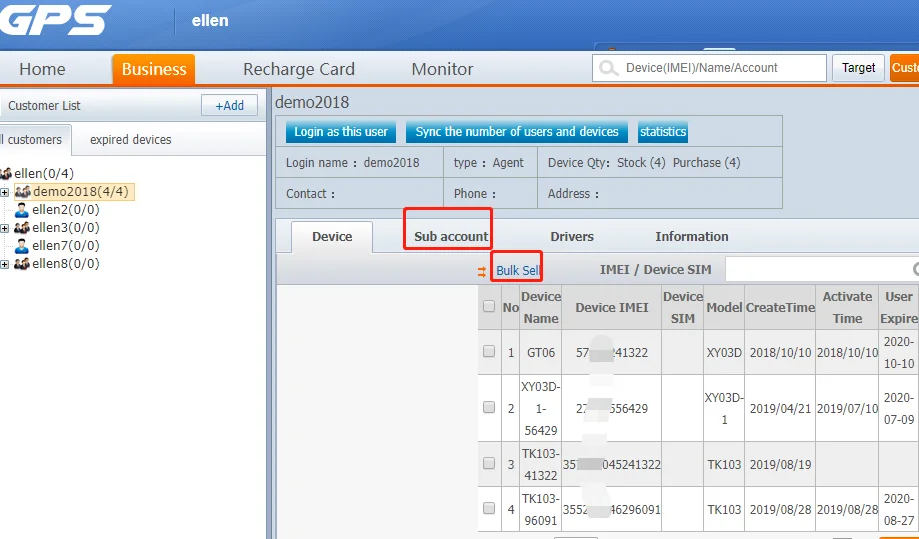Select the checkbox for TK103-96091 device
Image resolution: width=919 pixels, height=539 pixels.
pyautogui.click(x=489, y=508)
